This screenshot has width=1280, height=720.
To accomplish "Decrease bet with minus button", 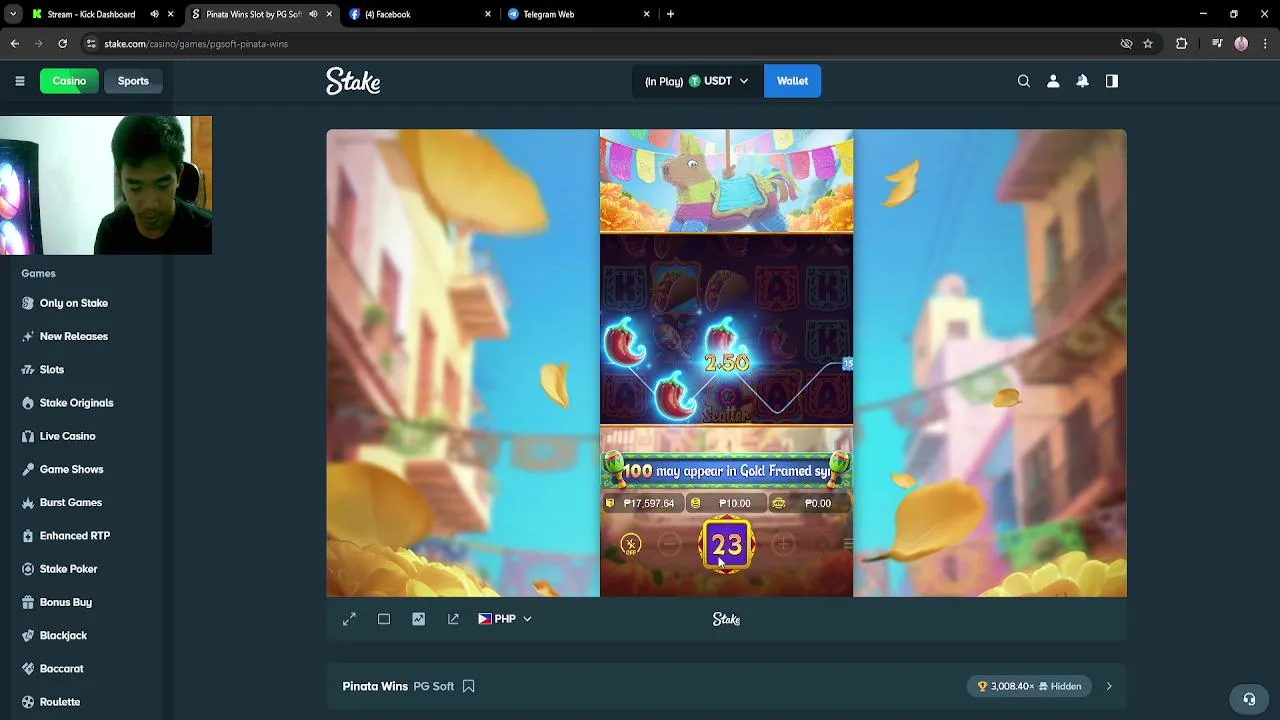I will pyautogui.click(x=669, y=544).
